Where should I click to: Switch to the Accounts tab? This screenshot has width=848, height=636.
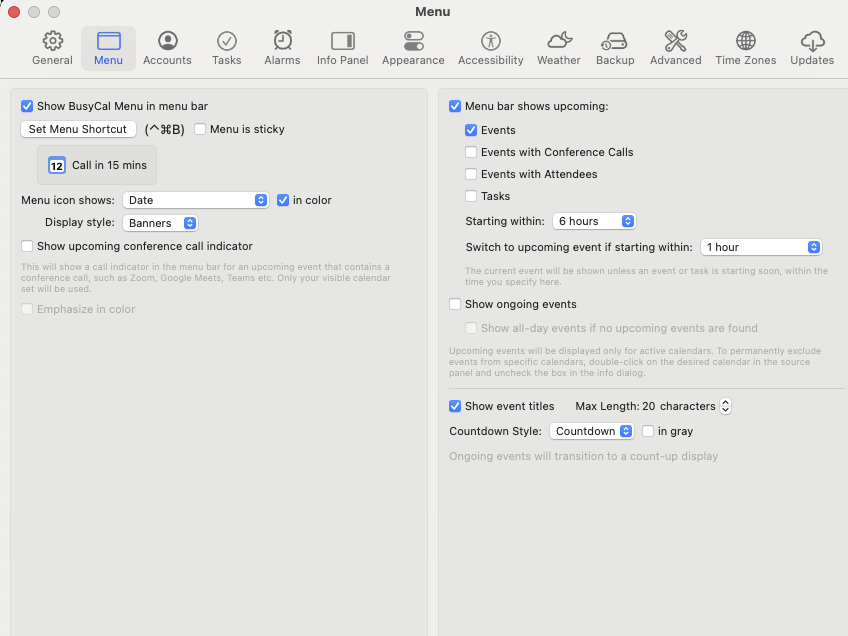click(x=167, y=47)
